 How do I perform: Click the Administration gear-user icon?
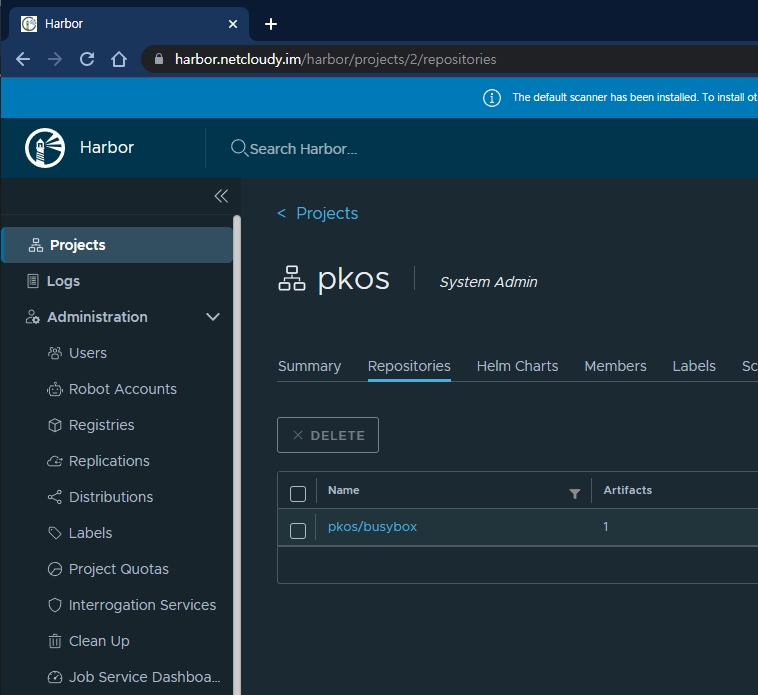pyautogui.click(x=32, y=317)
